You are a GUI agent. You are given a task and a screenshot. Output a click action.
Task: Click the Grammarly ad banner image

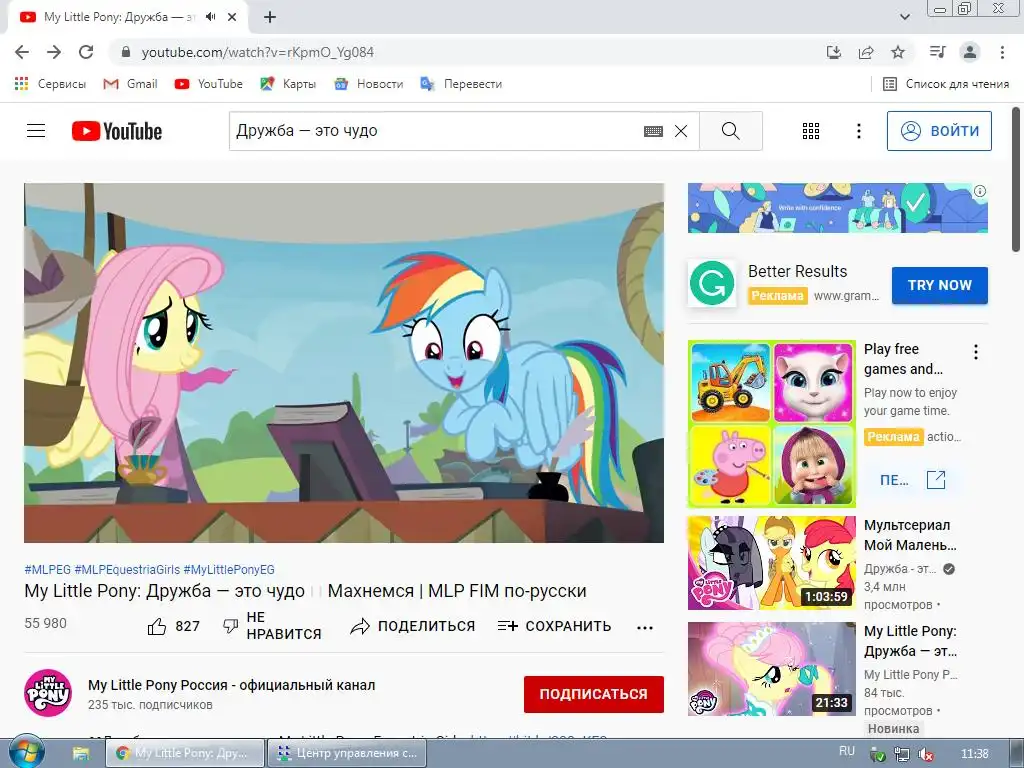(838, 208)
